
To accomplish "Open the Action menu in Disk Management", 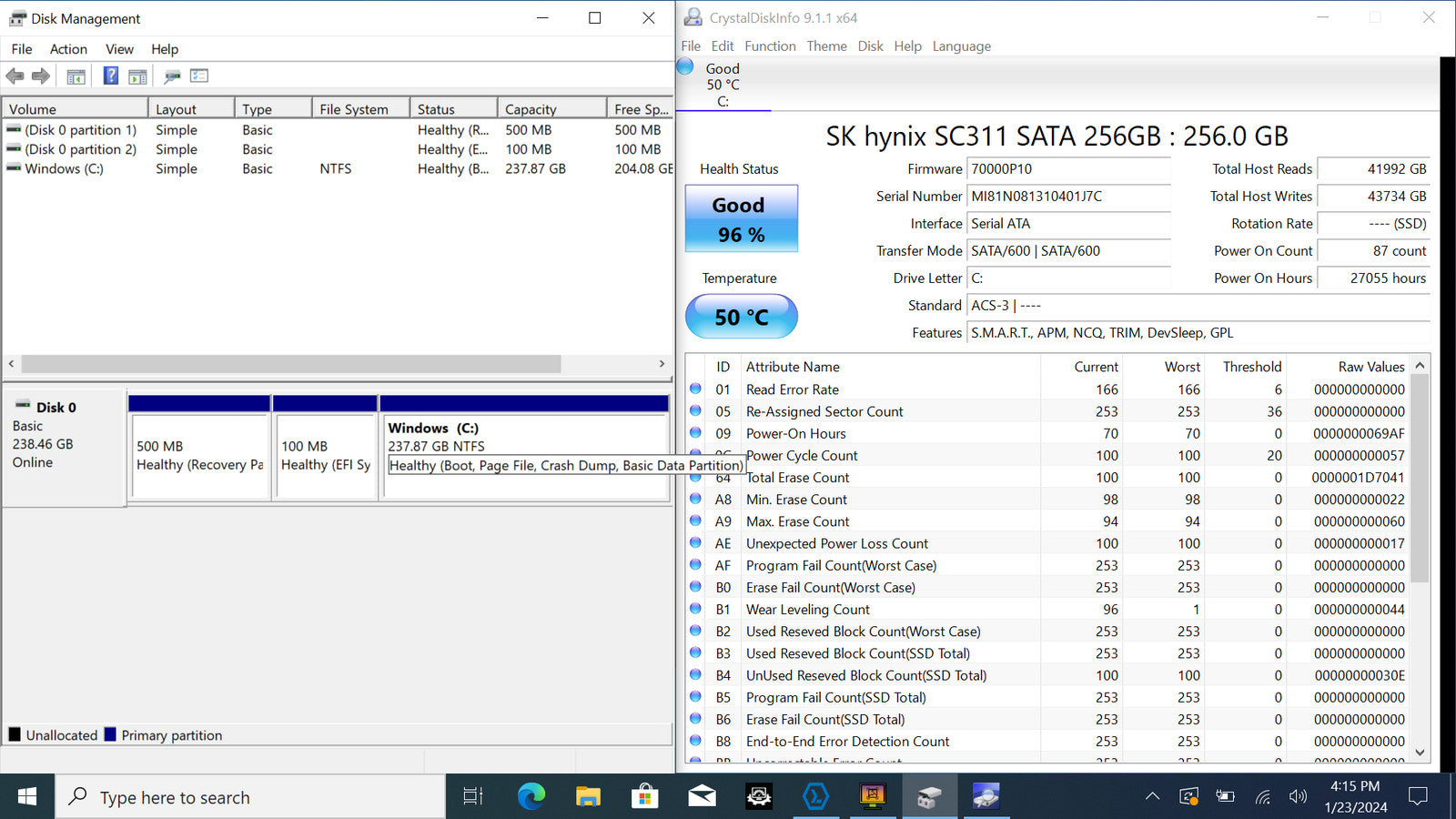I will (68, 49).
